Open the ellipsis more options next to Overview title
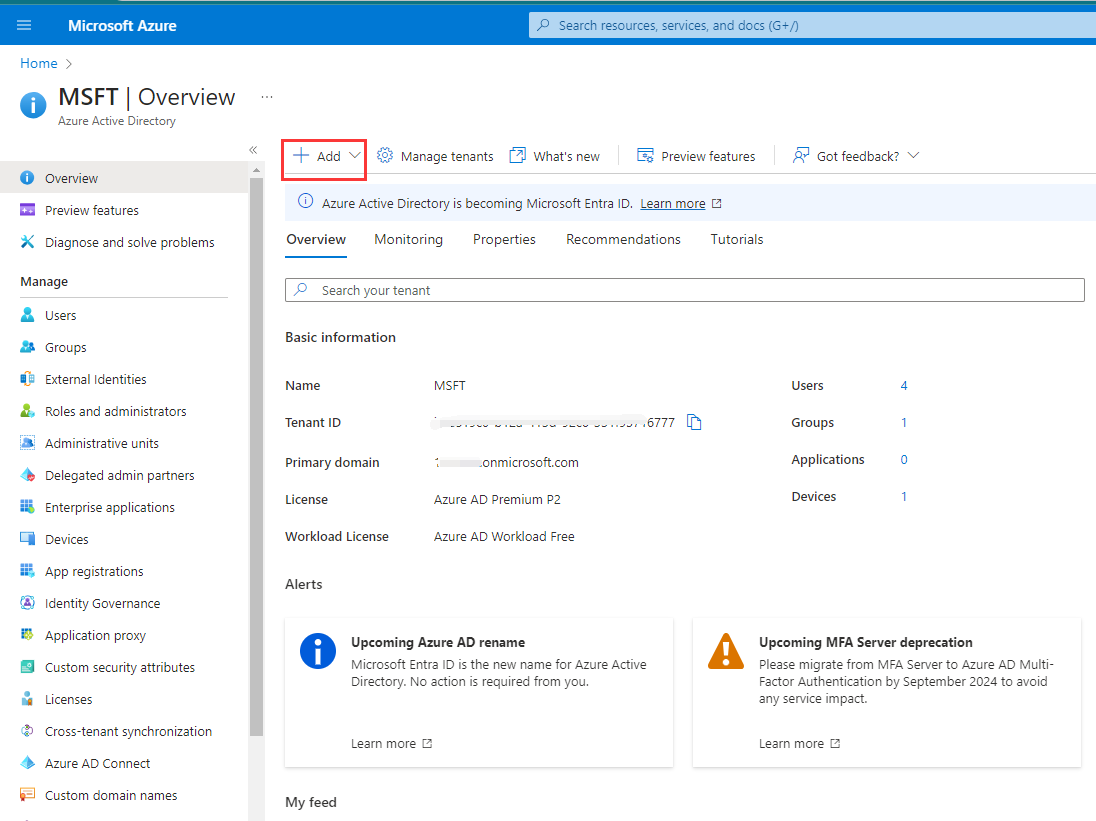 266,97
